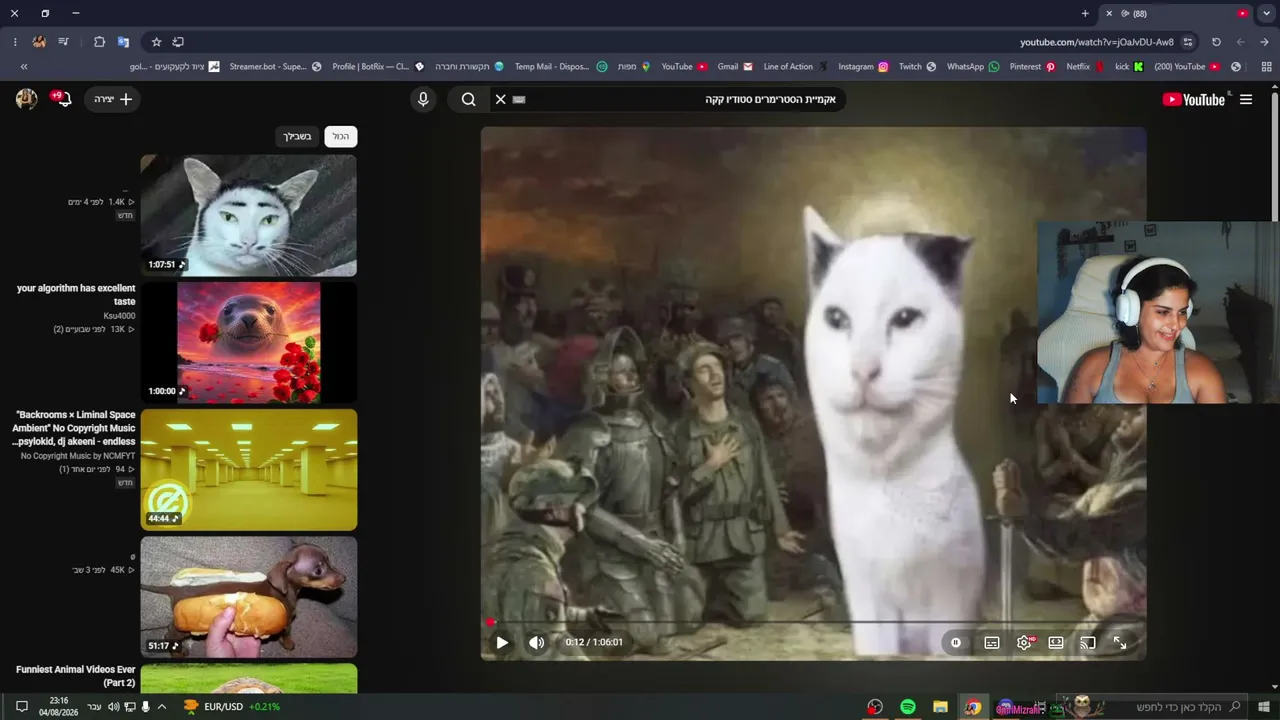This screenshot has height=720, width=1280.
Task: Start voice search with the microphone
Action: point(423,99)
